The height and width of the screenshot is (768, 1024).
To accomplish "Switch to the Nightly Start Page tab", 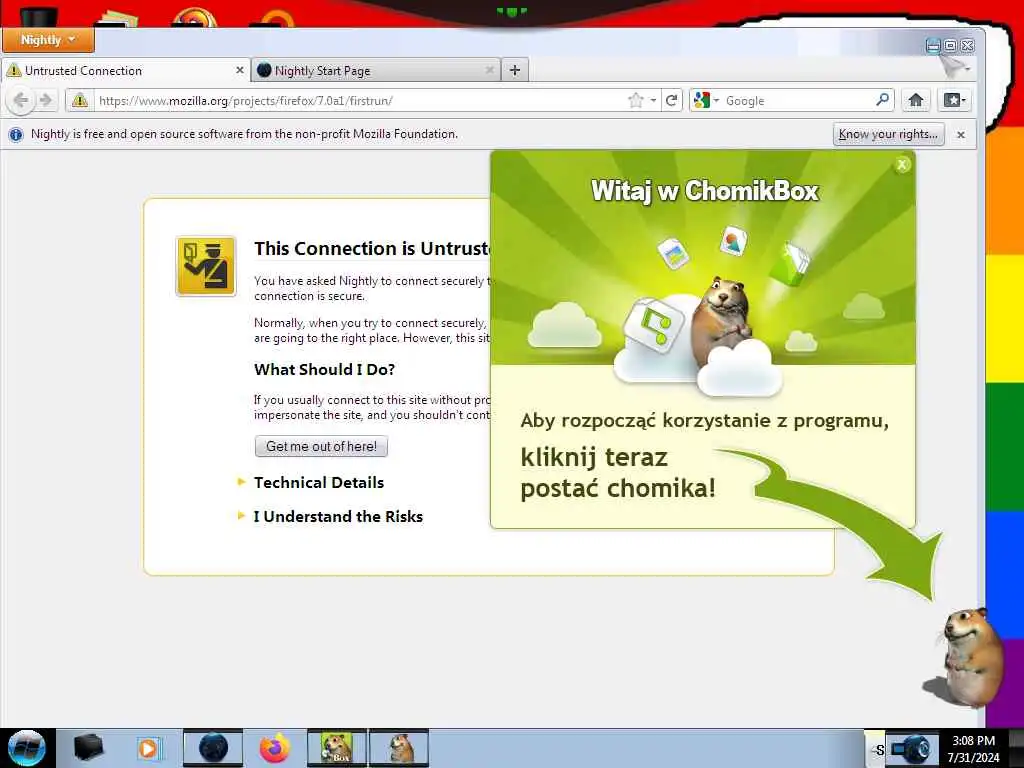I will (376, 70).
